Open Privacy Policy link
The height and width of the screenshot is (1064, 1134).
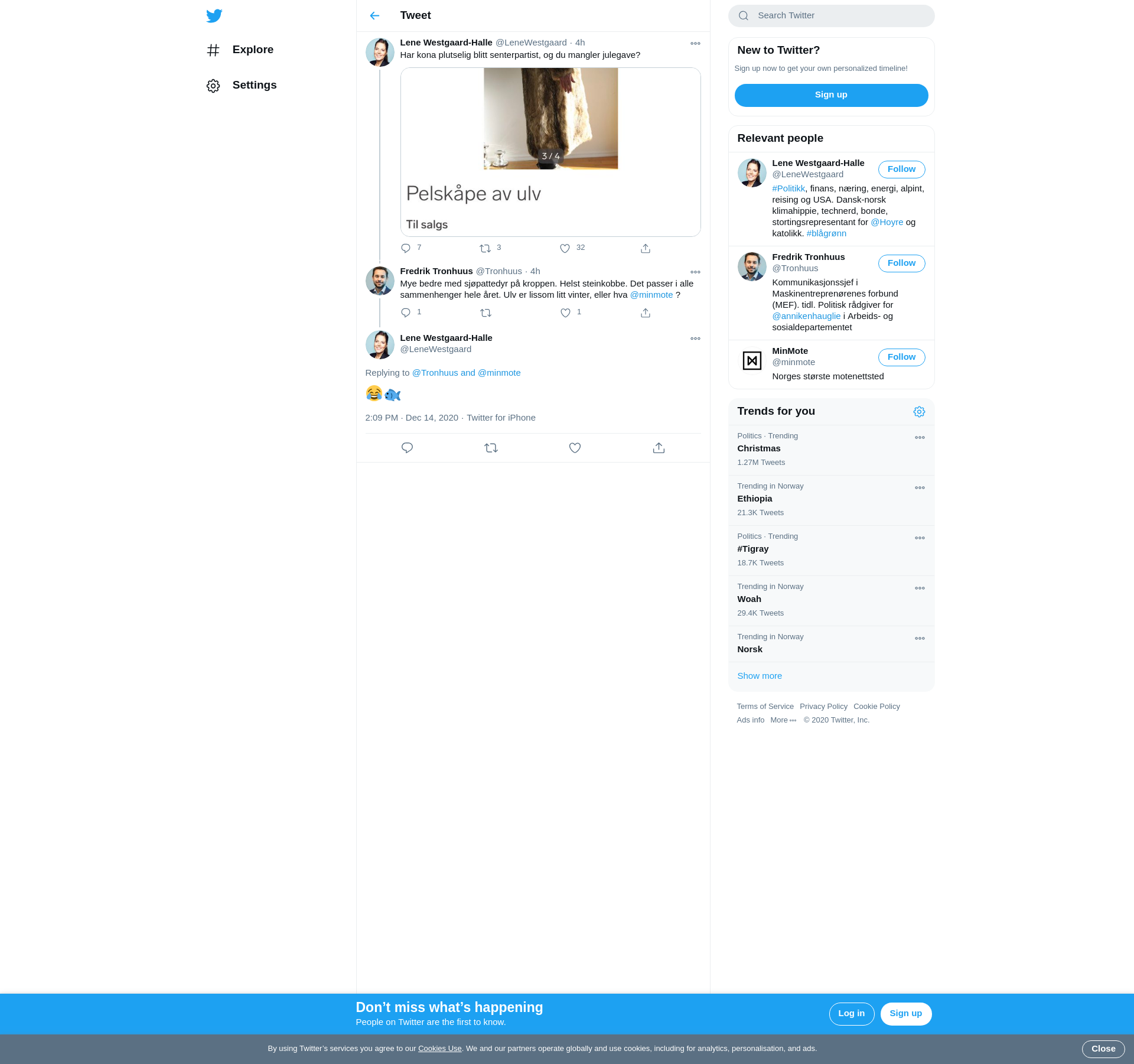(823, 707)
